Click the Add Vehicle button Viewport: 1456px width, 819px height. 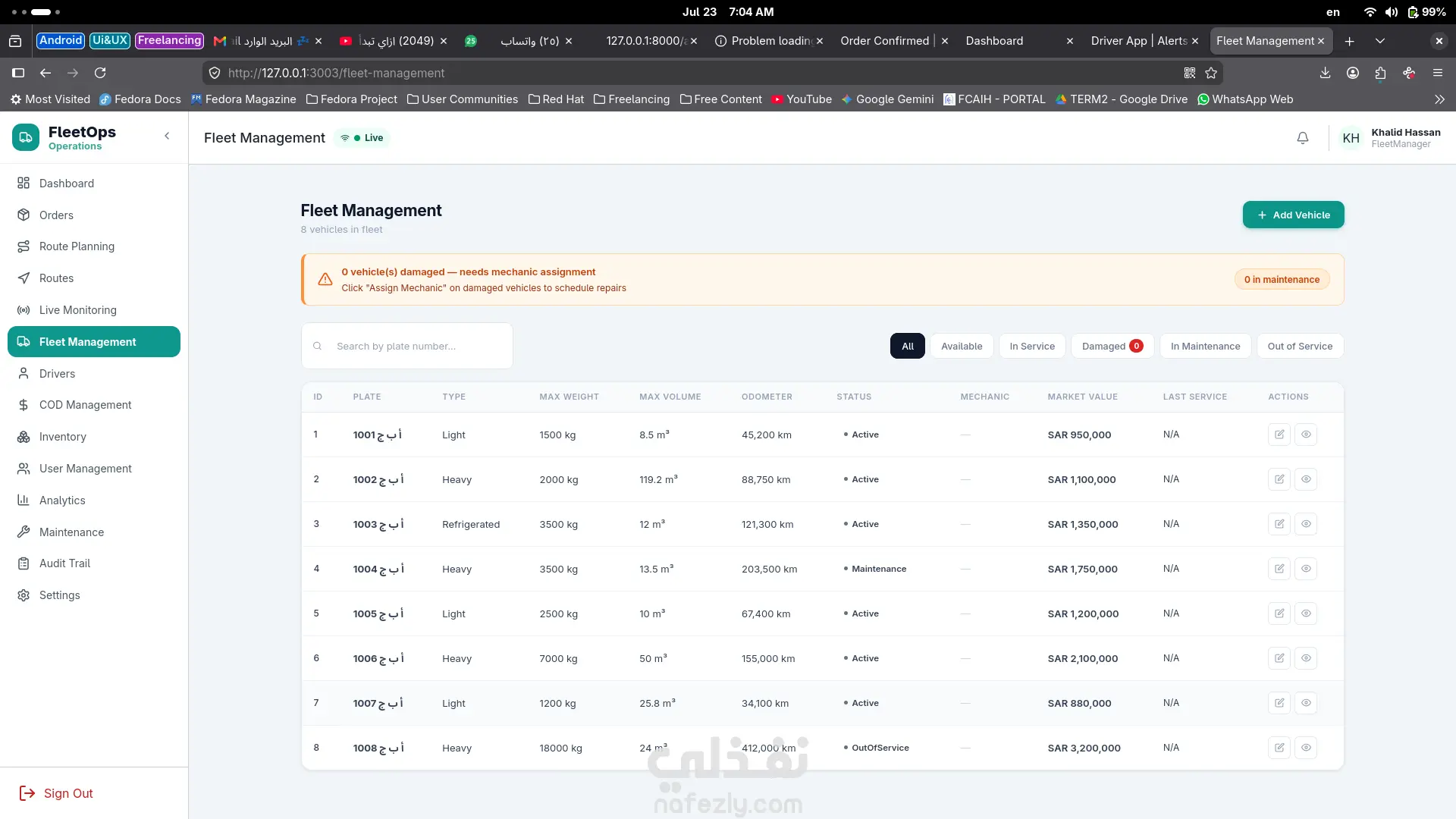click(1293, 215)
